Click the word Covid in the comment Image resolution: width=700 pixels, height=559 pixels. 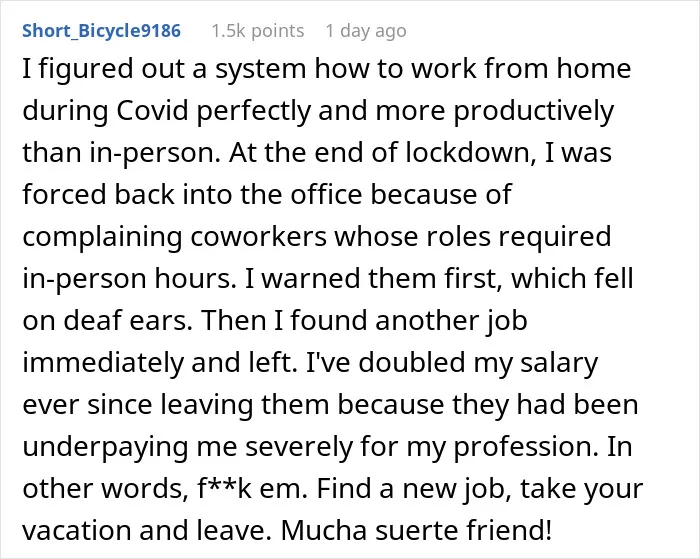click(x=152, y=111)
